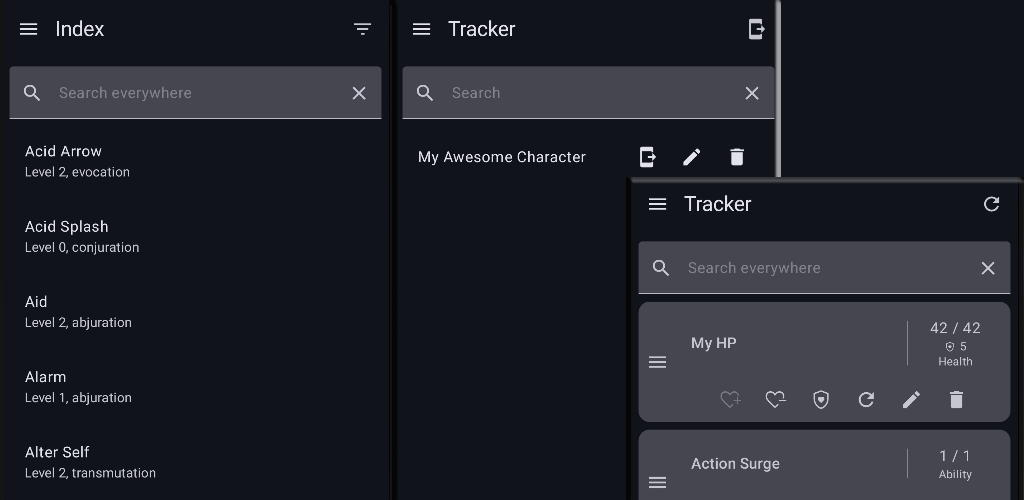Open the Index hamburger menu
1024x500 pixels.
click(x=29, y=29)
